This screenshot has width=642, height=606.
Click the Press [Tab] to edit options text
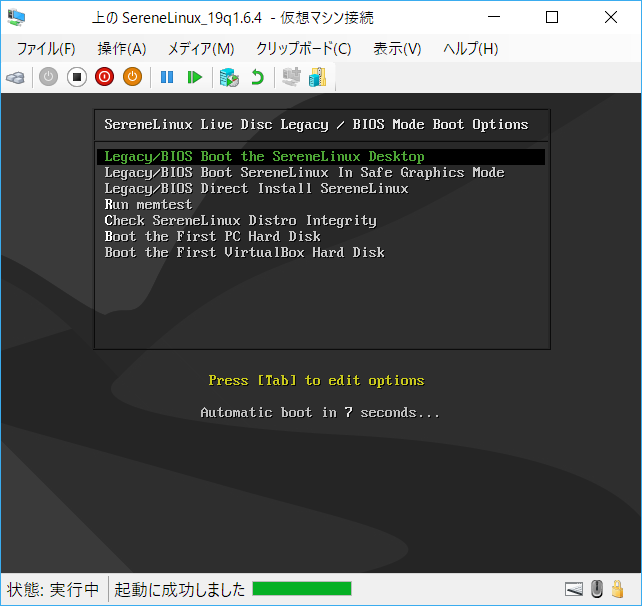pos(316,381)
